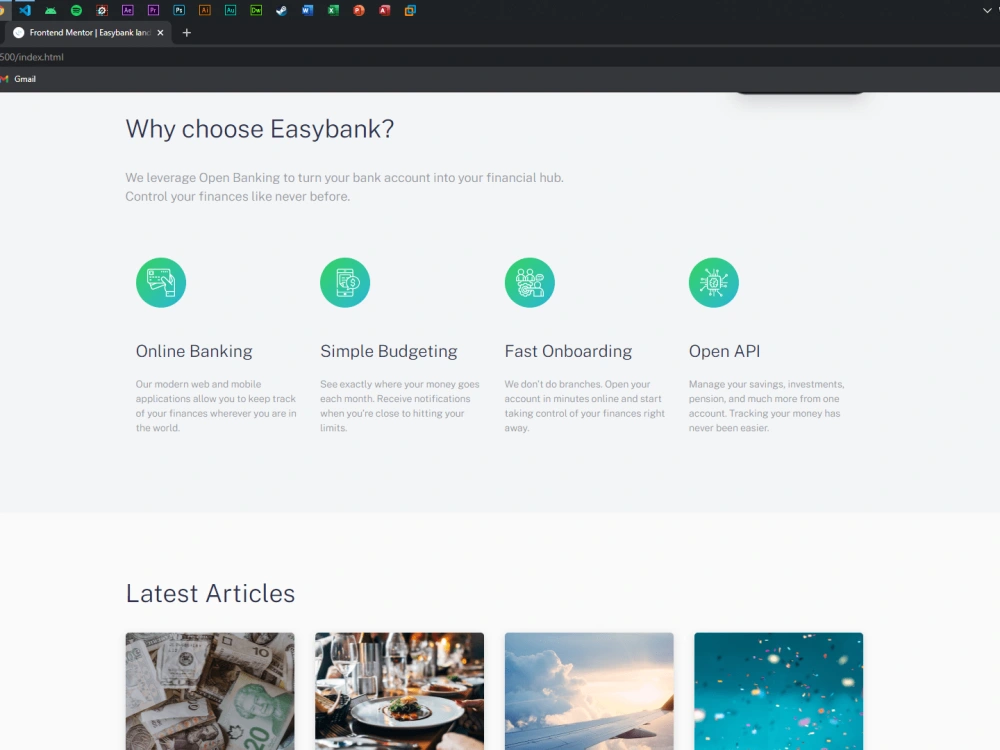Click the Fast Onboarding people icon

[x=529, y=283]
